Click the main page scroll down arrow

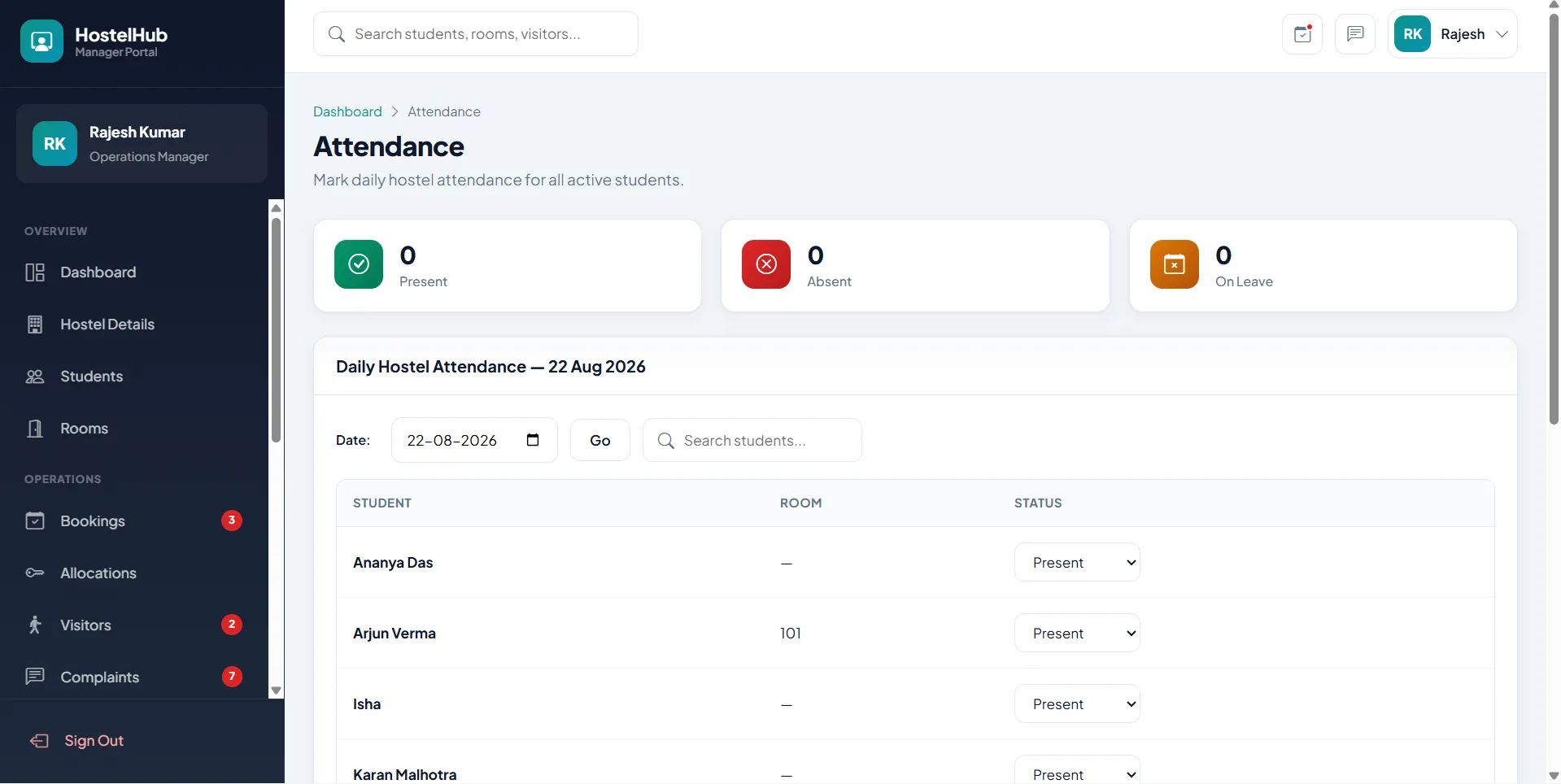1554,776
